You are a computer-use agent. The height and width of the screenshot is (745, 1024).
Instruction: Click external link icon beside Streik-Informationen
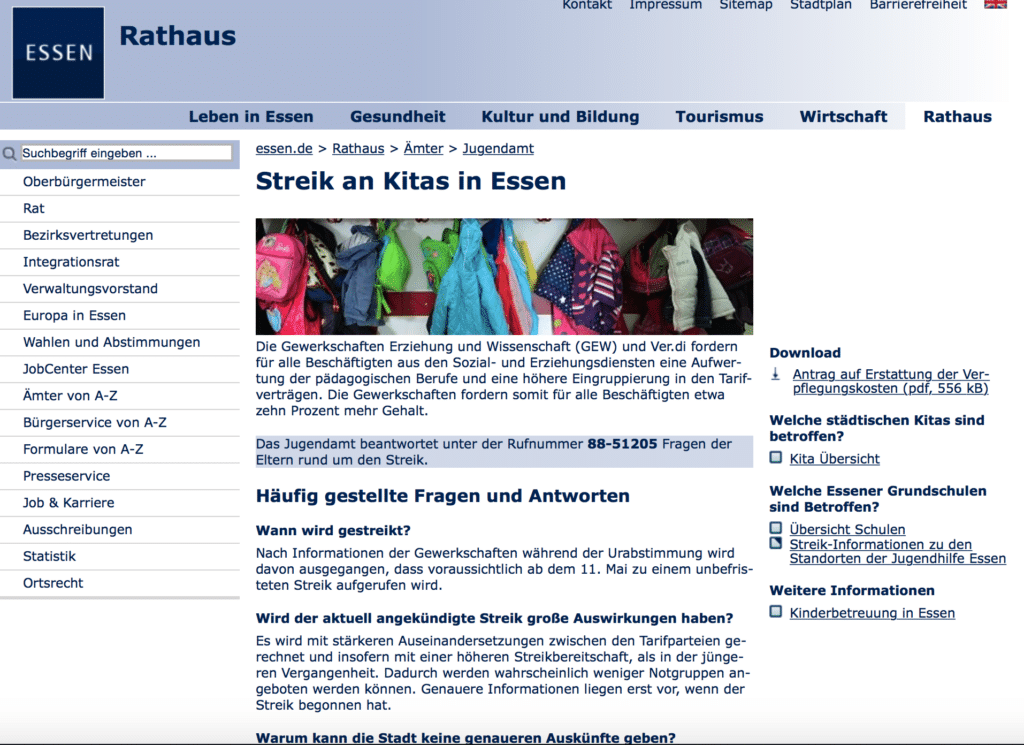pyautogui.click(x=775, y=543)
